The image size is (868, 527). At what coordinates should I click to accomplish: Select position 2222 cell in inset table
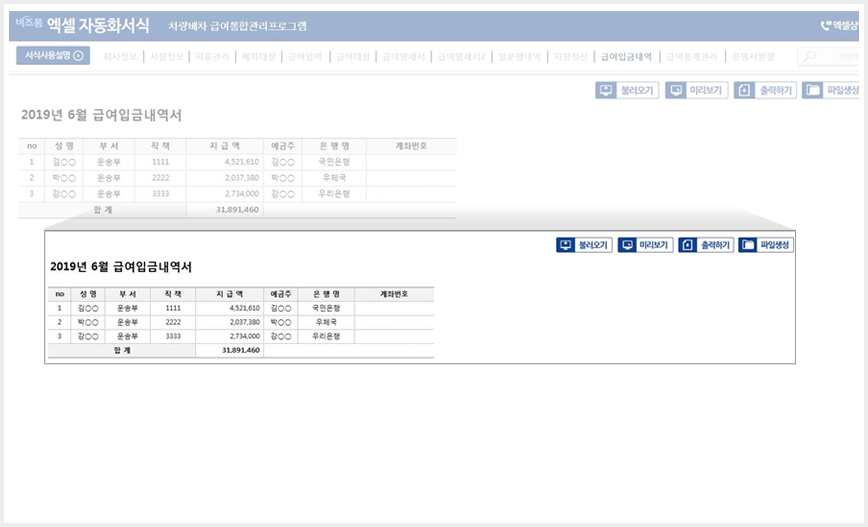coord(173,322)
